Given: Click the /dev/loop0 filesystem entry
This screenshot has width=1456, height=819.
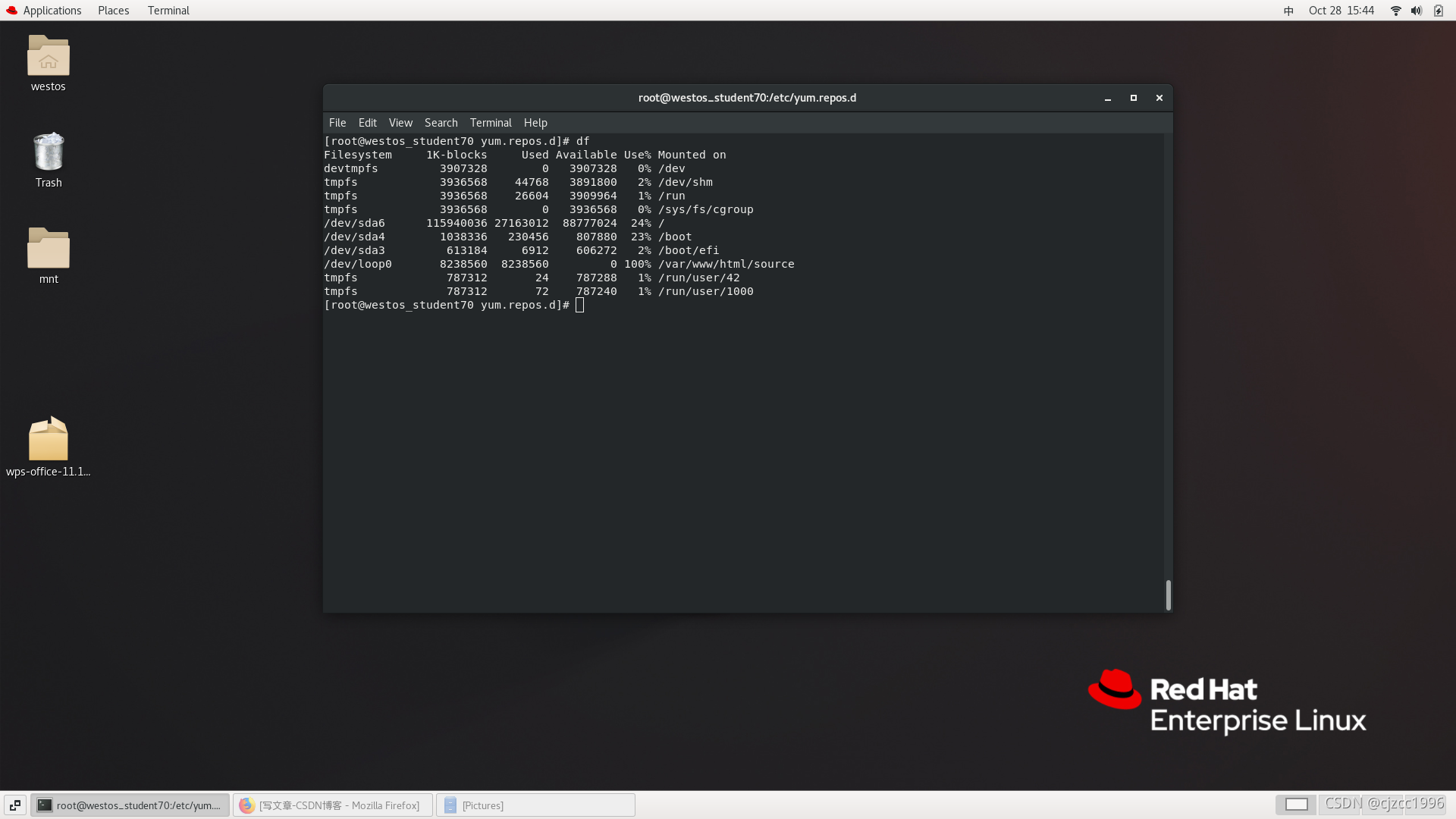Looking at the screenshot, I should point(358,264).
